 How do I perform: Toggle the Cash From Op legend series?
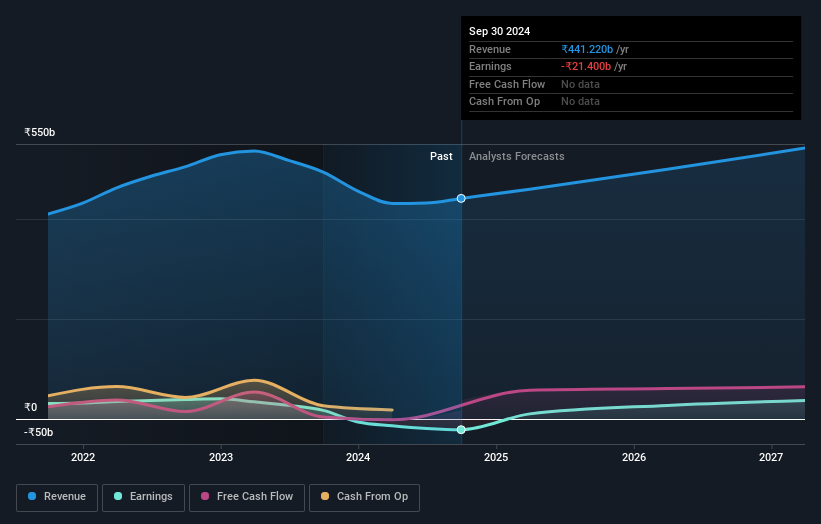pos(364,497)
